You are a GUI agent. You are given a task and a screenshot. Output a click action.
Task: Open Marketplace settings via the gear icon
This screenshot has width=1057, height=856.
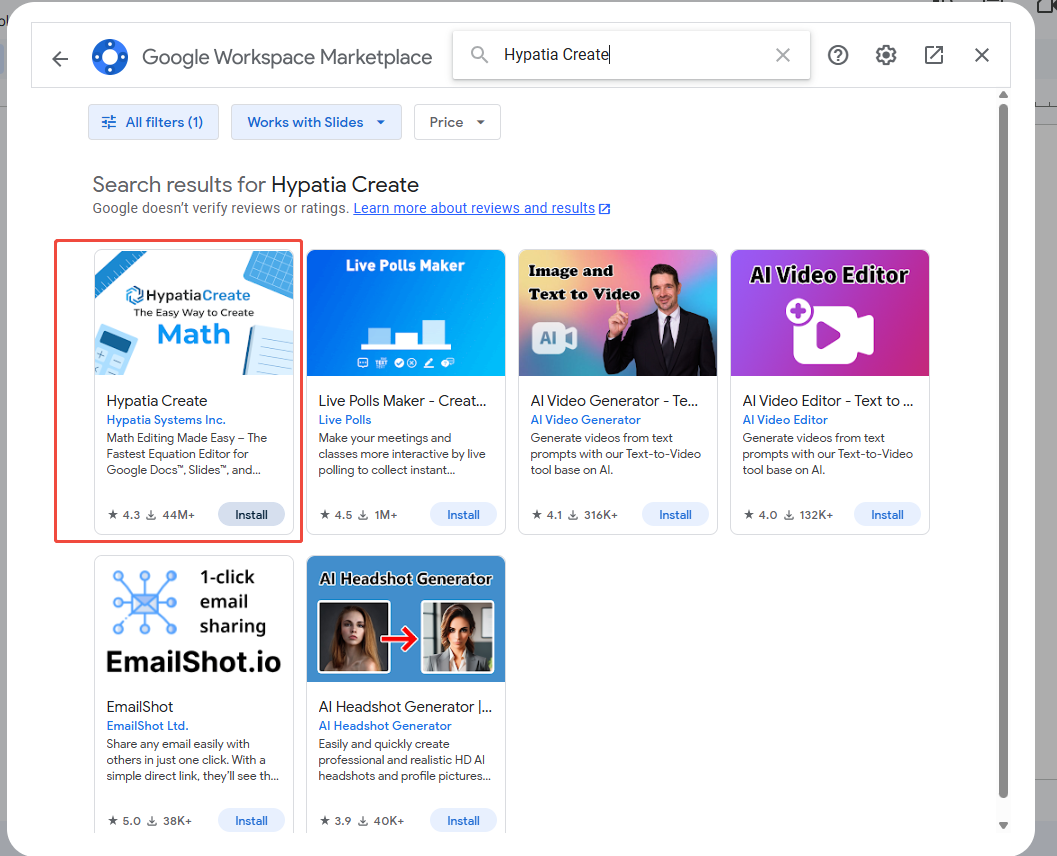click(886, 56)
